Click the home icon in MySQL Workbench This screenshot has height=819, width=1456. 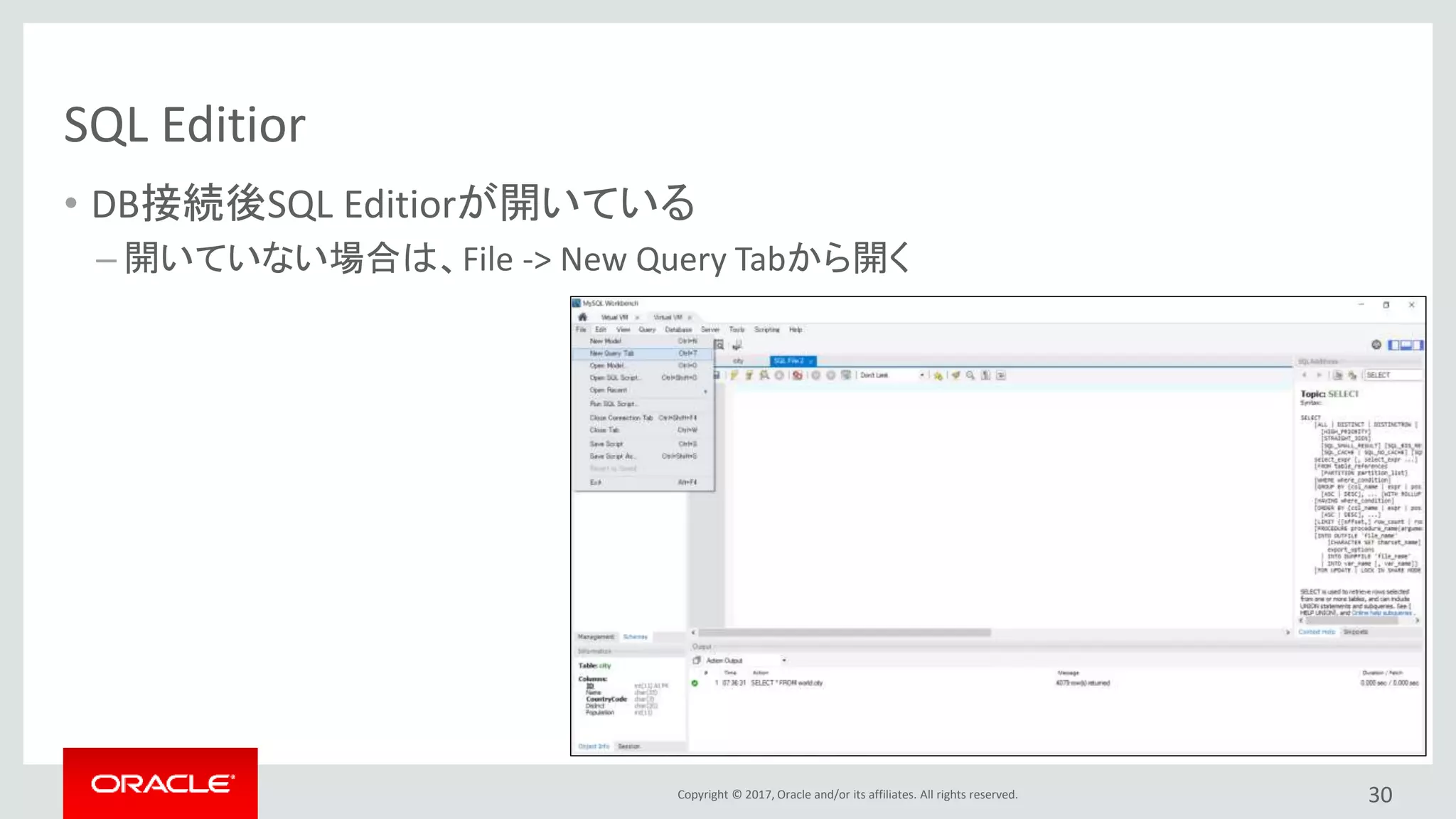(x=582, y=317)
